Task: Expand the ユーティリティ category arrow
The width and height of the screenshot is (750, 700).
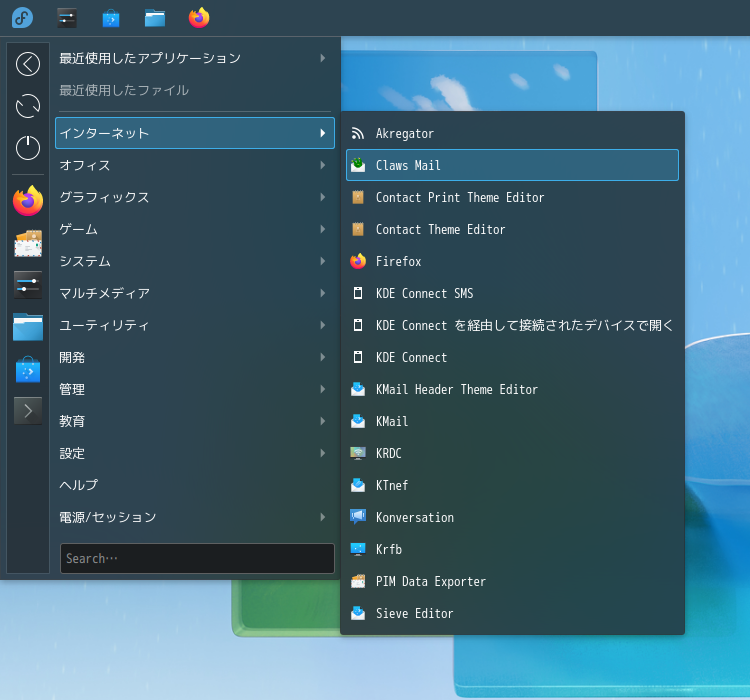Action: click(x=323, y=325)
